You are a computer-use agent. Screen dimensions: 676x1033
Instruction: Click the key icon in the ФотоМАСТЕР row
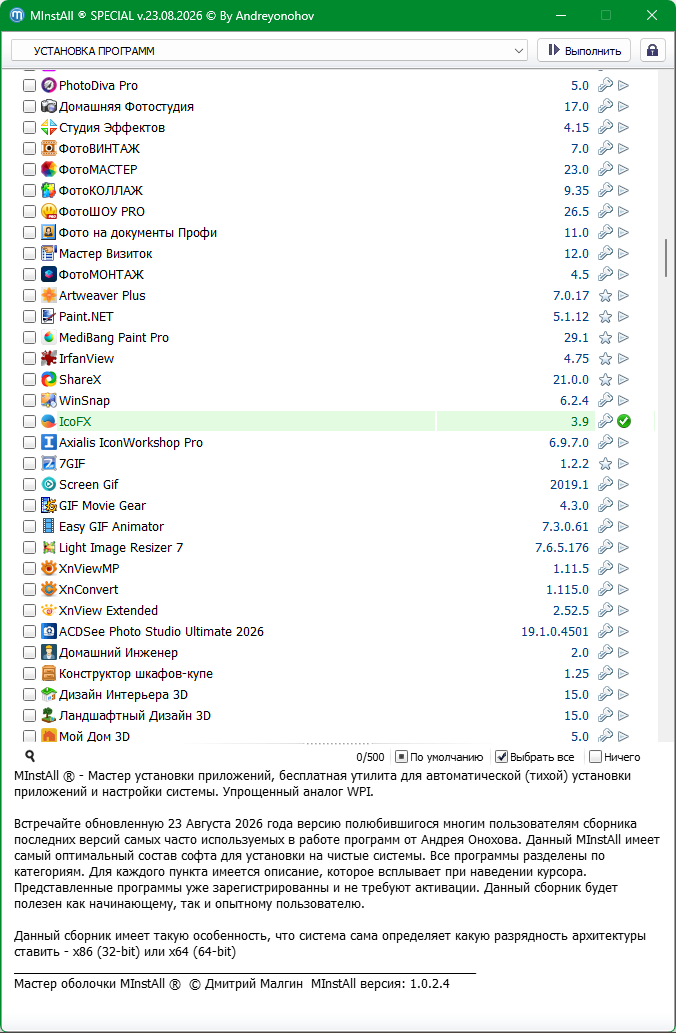605,169
